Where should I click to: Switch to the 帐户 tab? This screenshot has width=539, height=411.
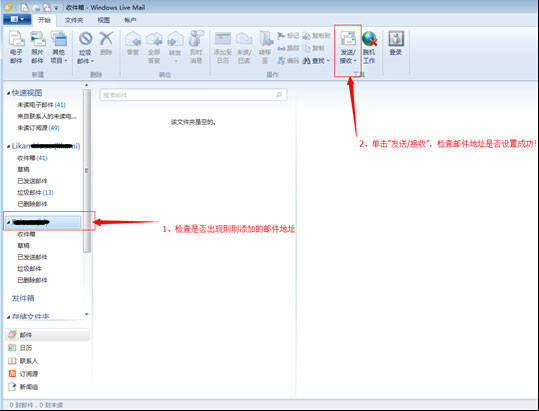tap(130, 20)
